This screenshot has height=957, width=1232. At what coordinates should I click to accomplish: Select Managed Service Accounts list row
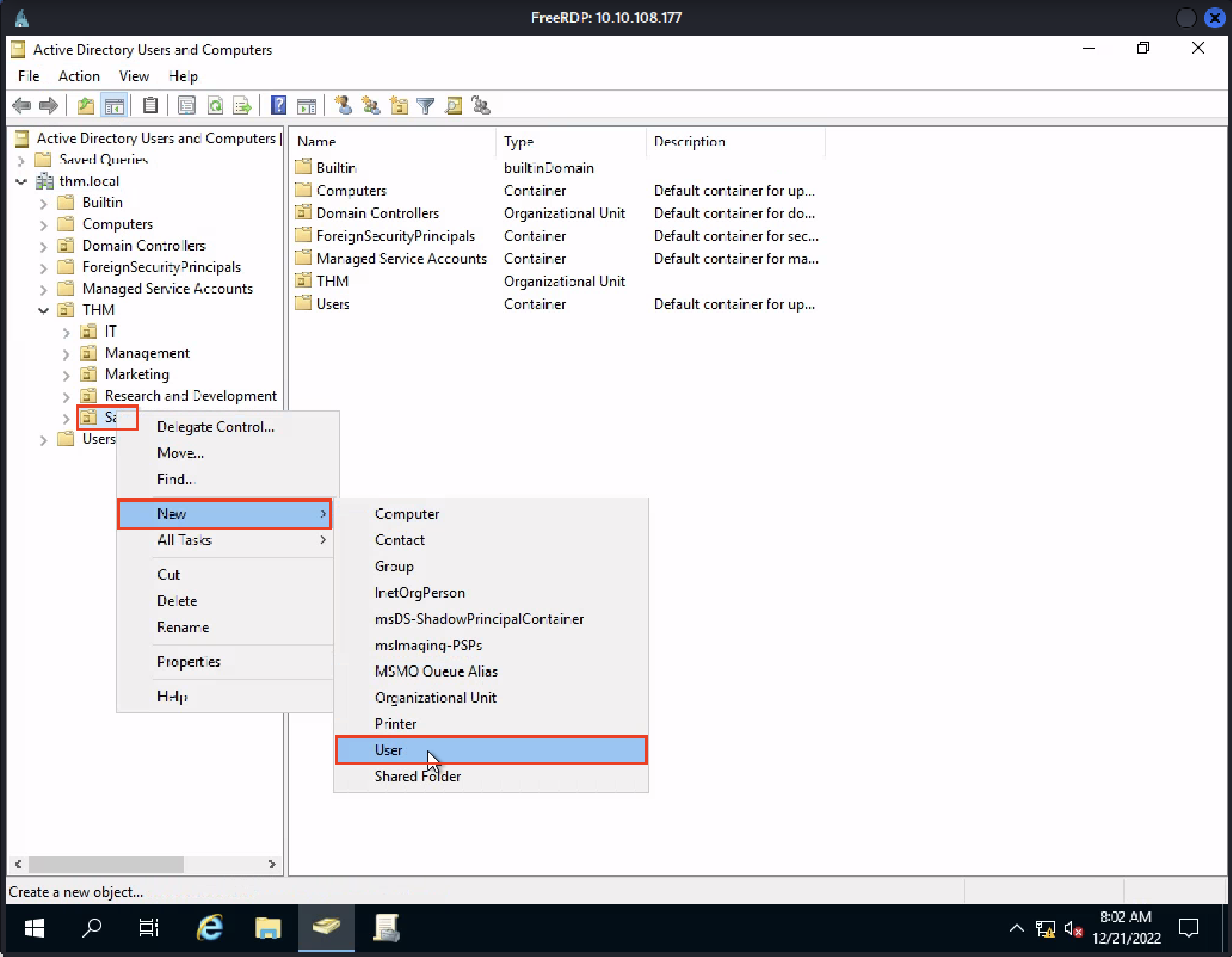coord(401,258)
